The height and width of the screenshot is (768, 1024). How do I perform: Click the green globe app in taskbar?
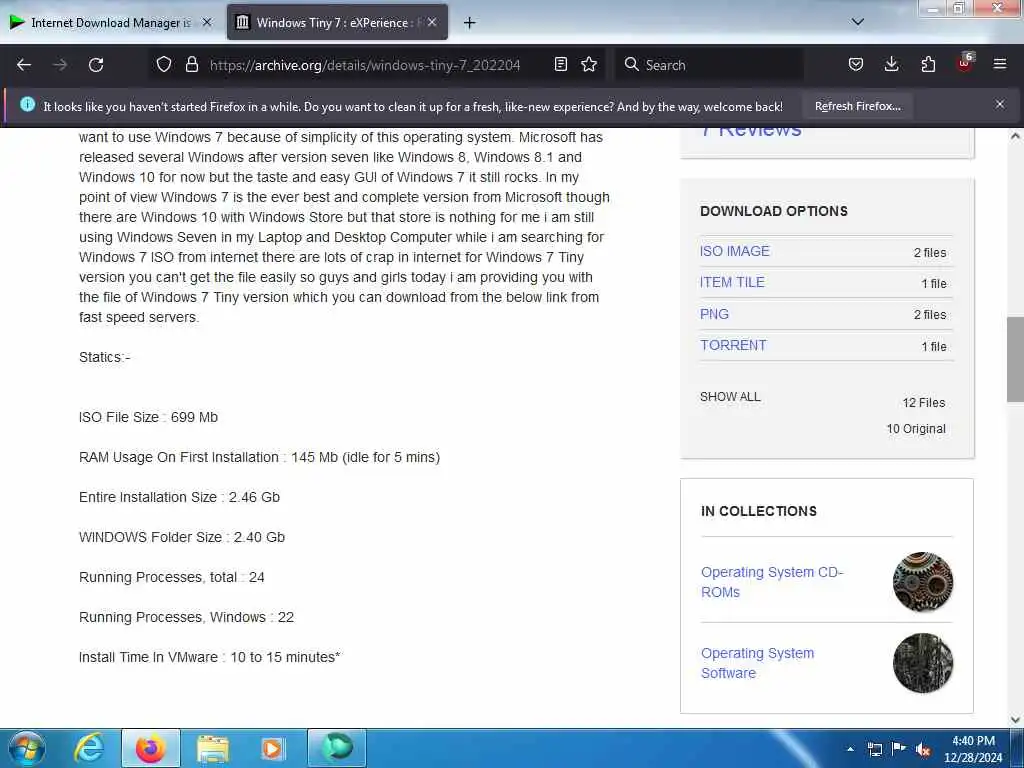tap(336, 748)
